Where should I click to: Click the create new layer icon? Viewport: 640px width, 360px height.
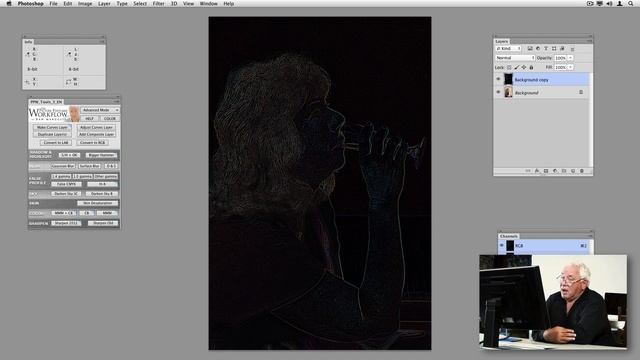point(573,171)
